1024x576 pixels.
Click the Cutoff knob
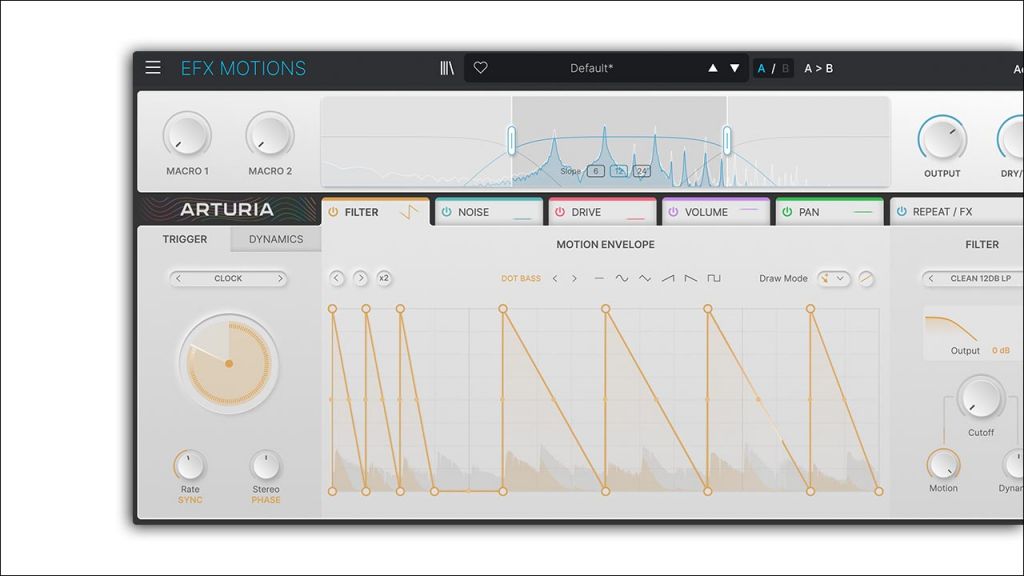(981, 398)
